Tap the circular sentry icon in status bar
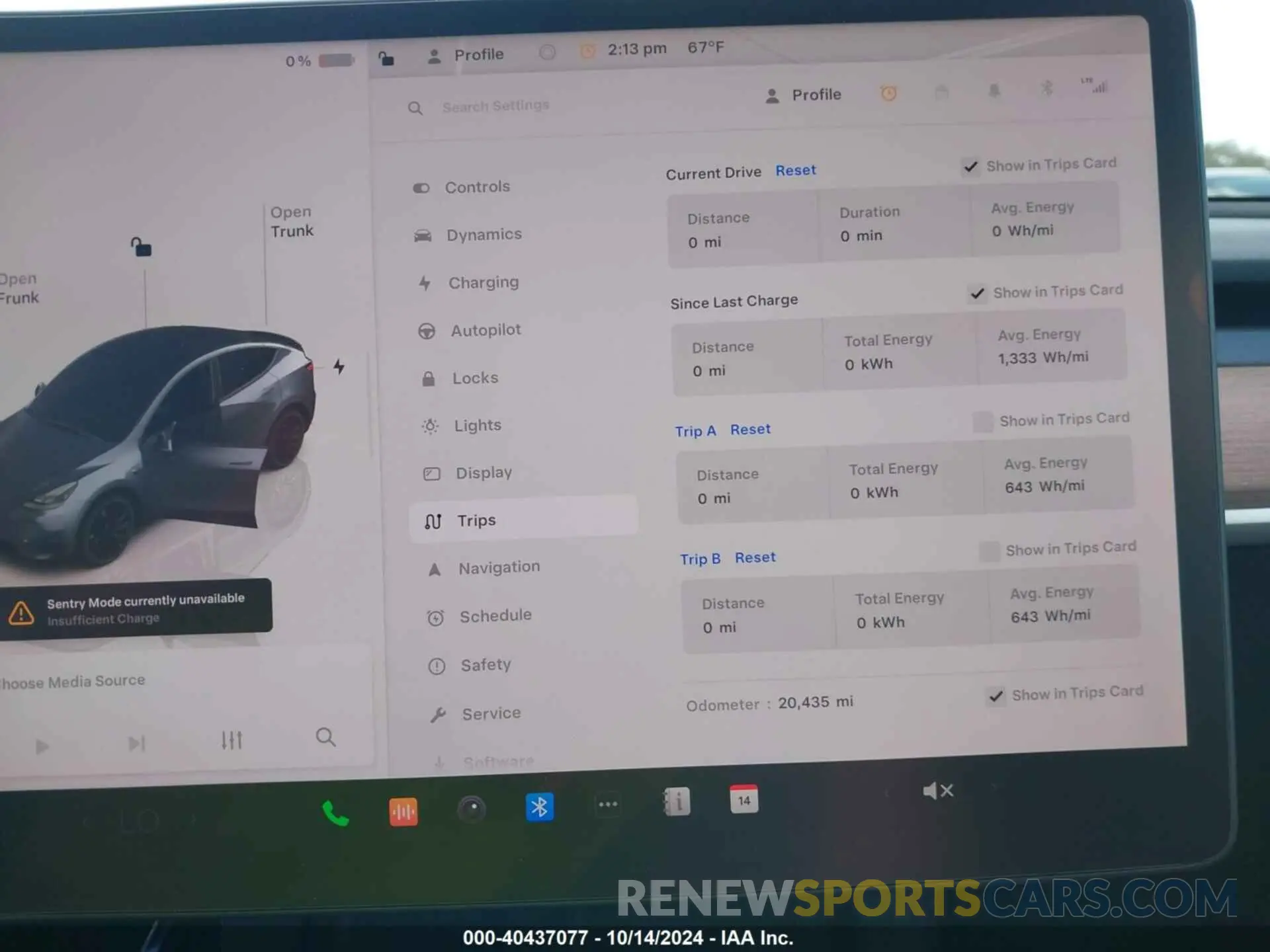The height and width of the screenshot is (952, 1270). tap(547, 52)
